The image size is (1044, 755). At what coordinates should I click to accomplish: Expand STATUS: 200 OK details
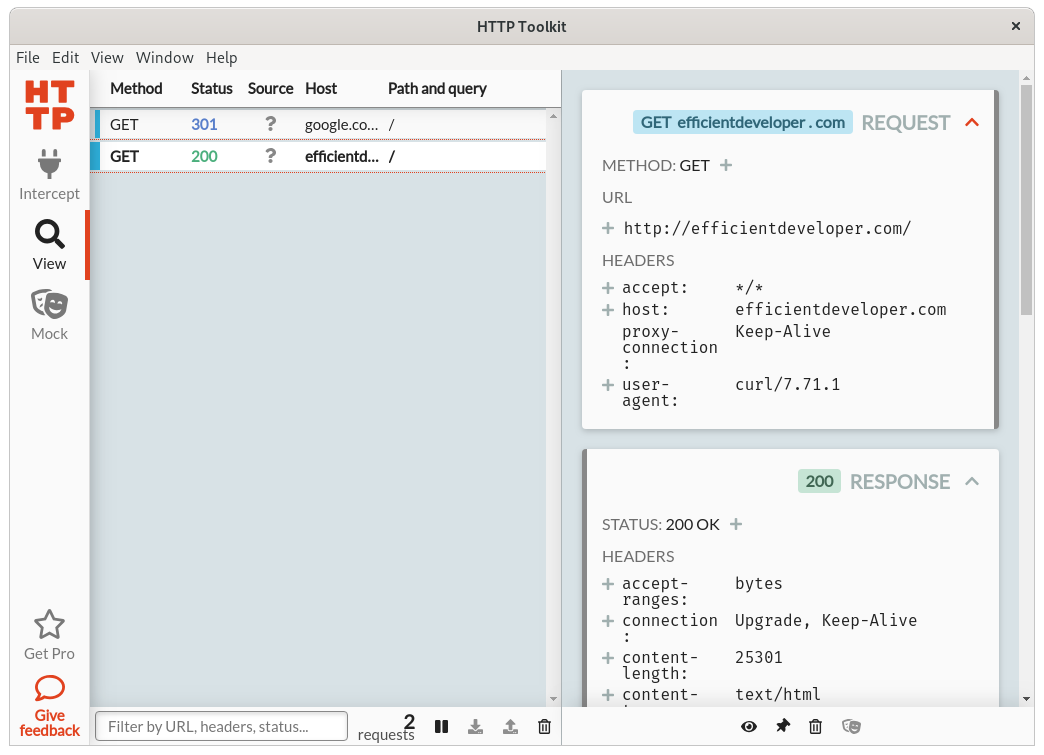coord(736,524)
